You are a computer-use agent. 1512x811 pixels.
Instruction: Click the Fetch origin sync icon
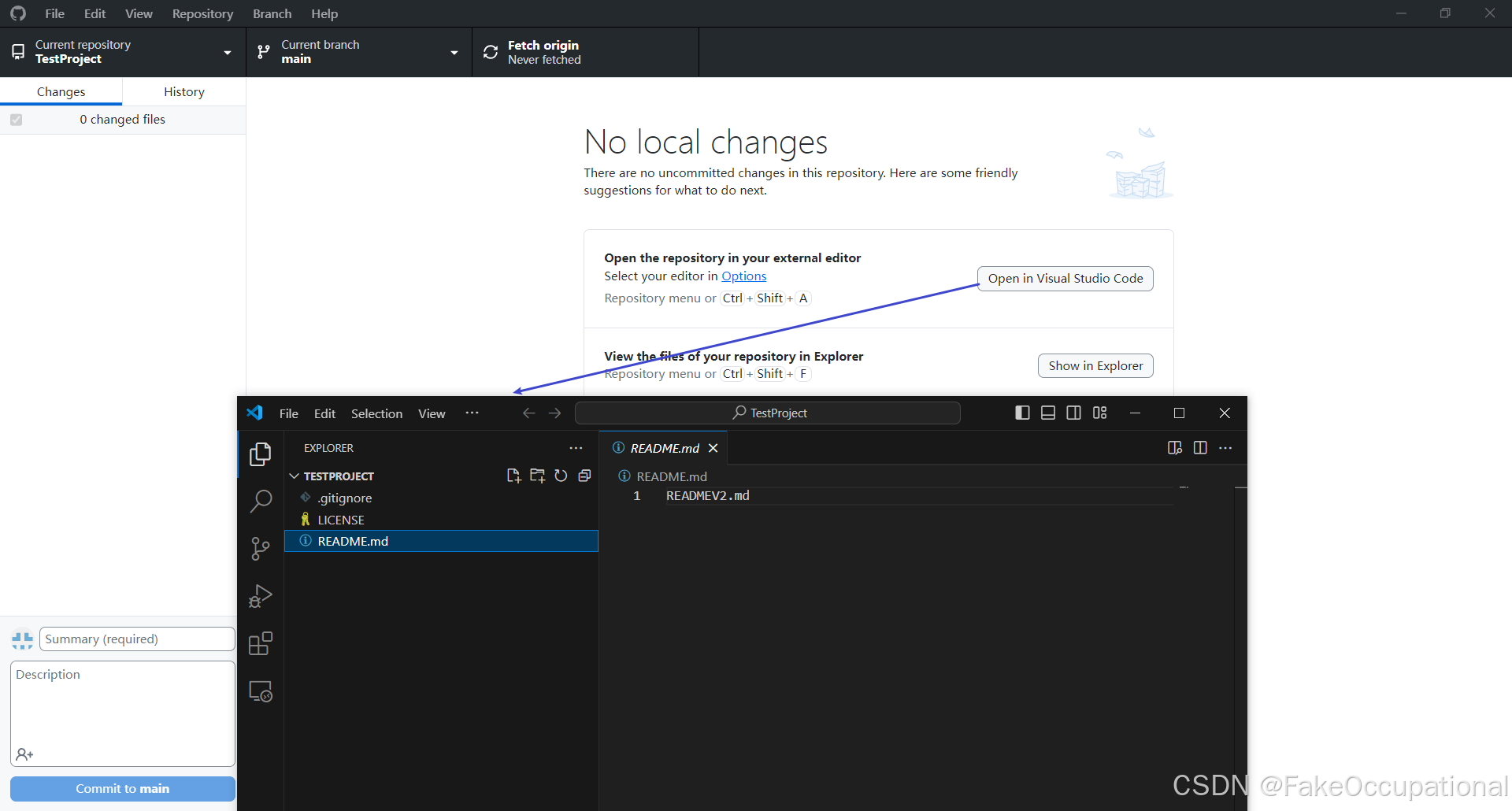pyautogui.click(x=491, y=52)
